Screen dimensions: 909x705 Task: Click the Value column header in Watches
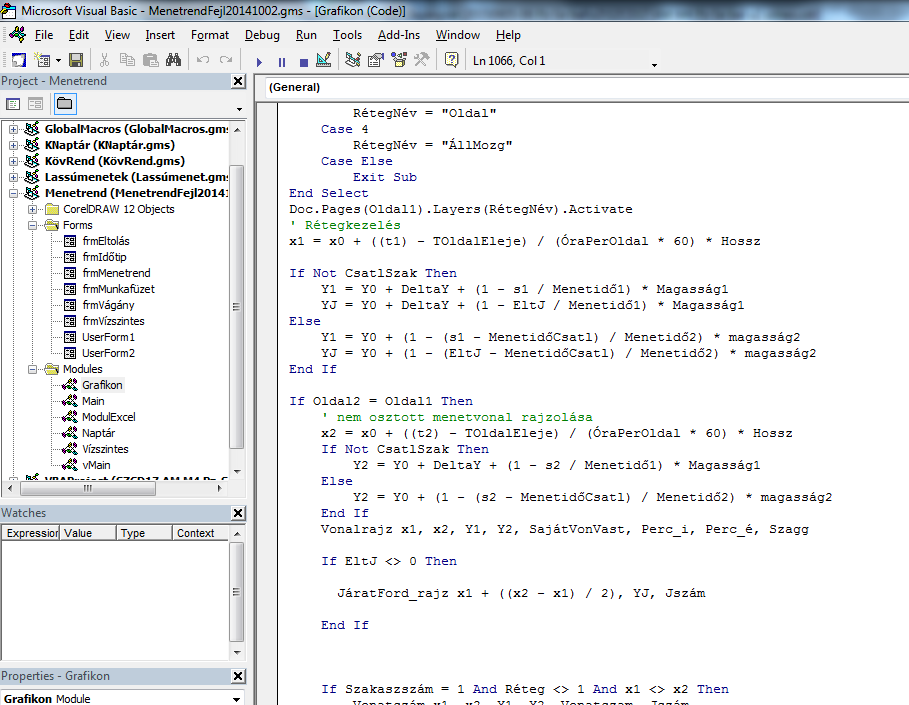point(88,533)
